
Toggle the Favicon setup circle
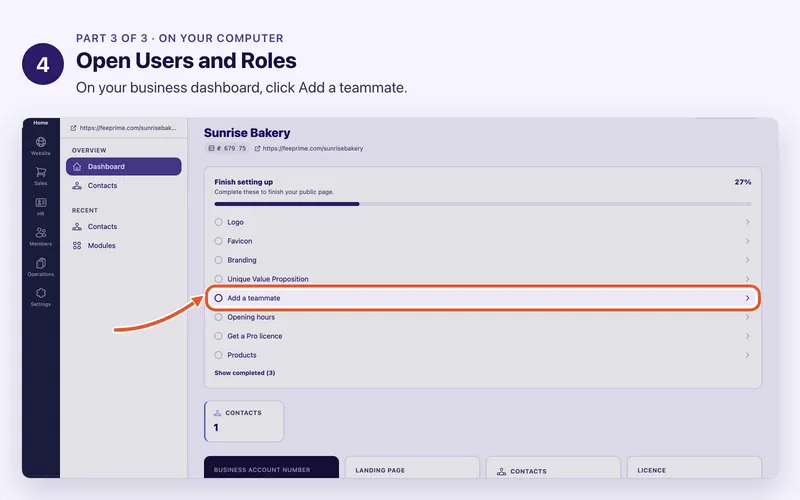click(x=218, y=241)
